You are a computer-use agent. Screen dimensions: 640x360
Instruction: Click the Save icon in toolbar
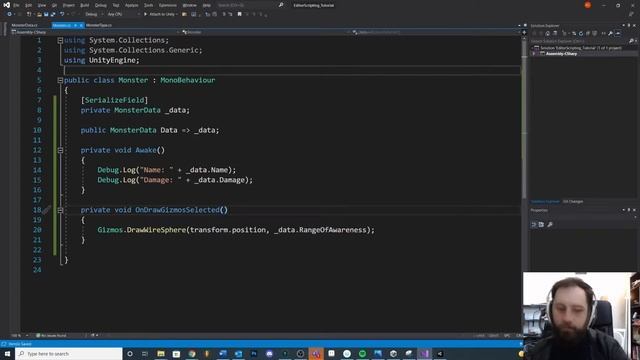point(46,14)
